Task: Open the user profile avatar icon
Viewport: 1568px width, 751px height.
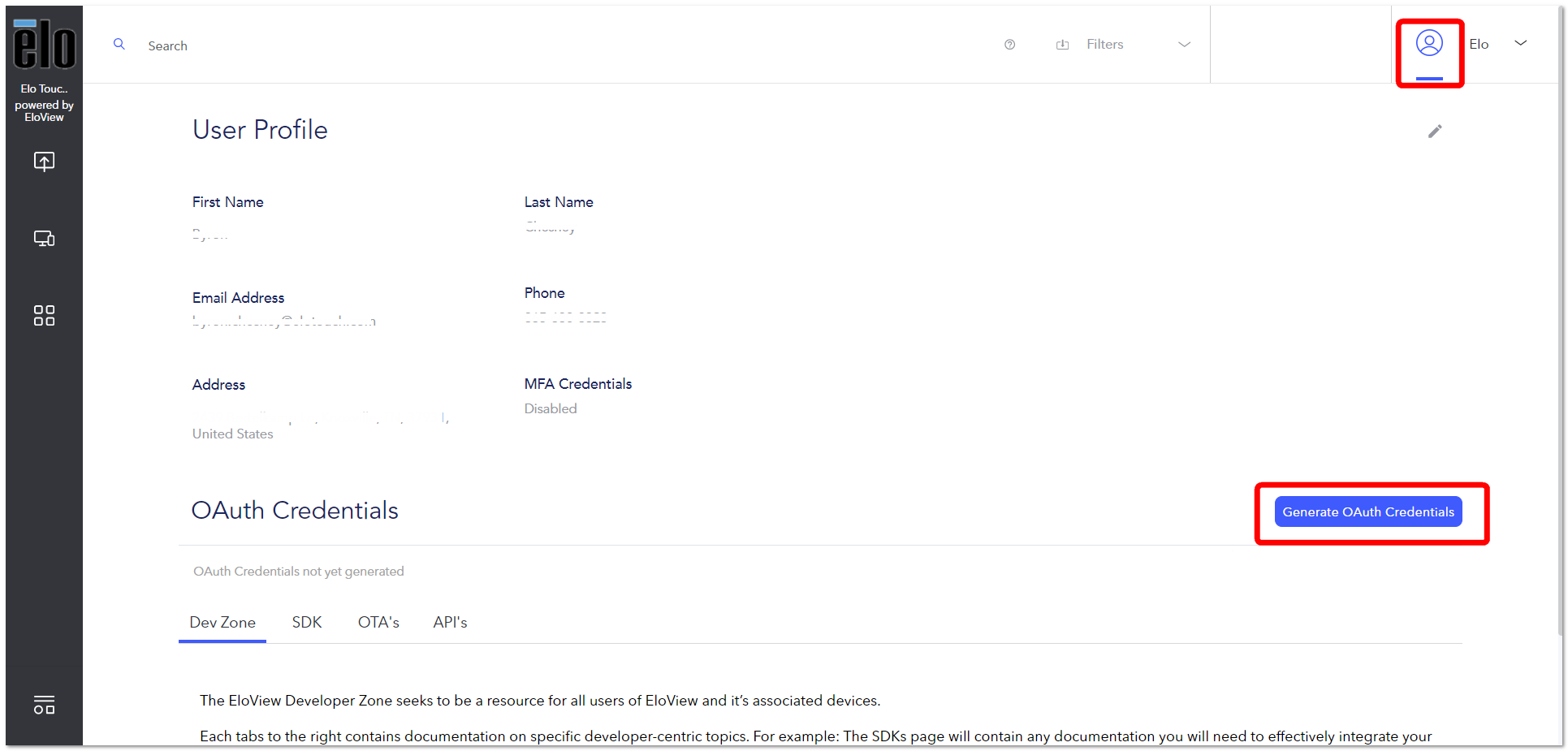Action: coord(1429,43)
